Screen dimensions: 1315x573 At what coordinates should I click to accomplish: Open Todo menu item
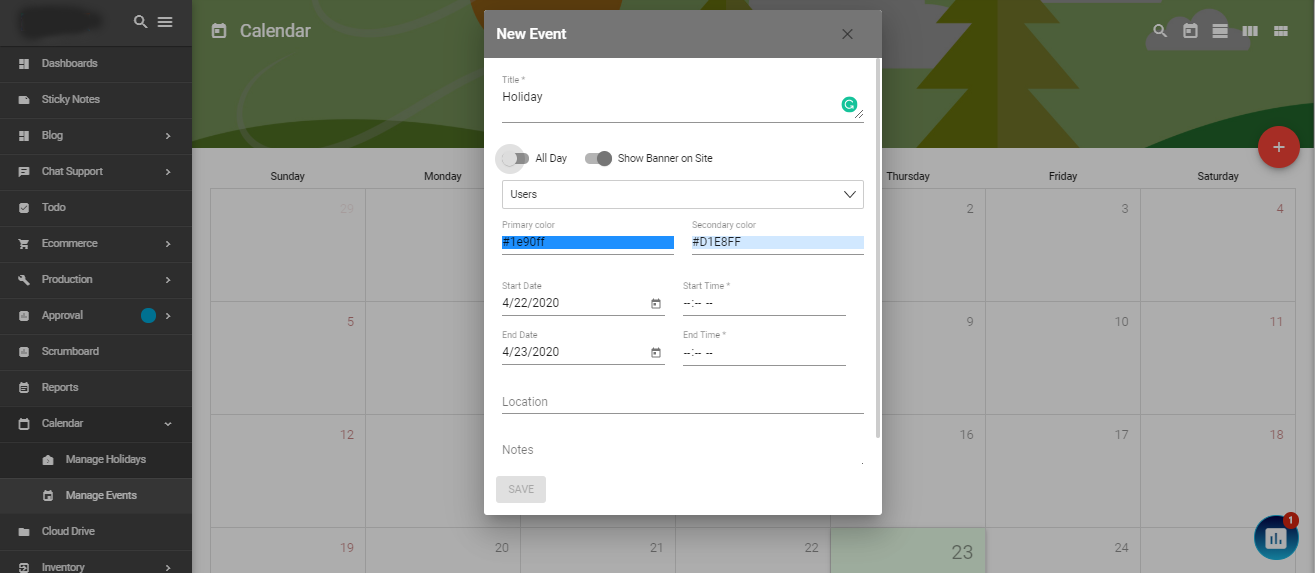(96, 208)
